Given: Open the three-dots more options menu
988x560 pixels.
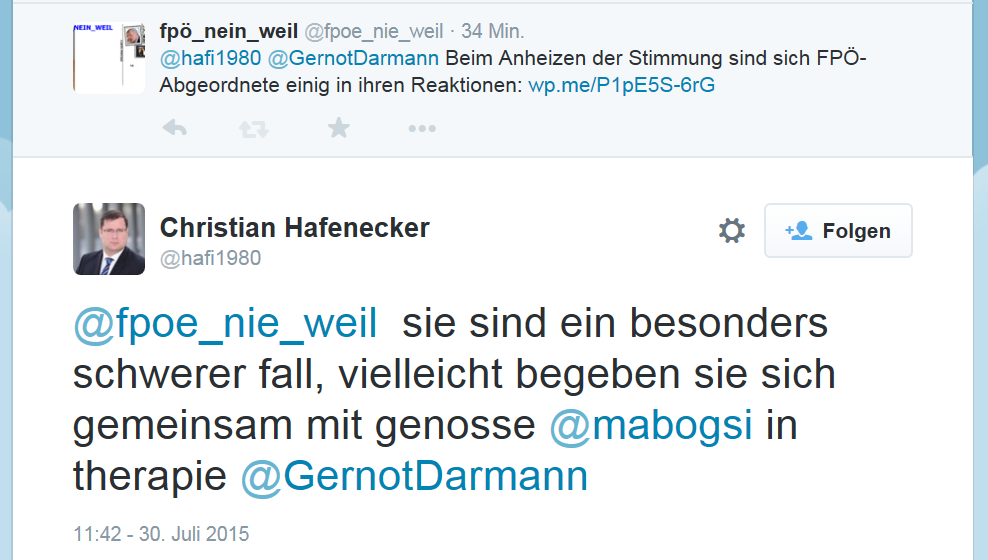Looking at the screenshot, I should coord(421,128).
